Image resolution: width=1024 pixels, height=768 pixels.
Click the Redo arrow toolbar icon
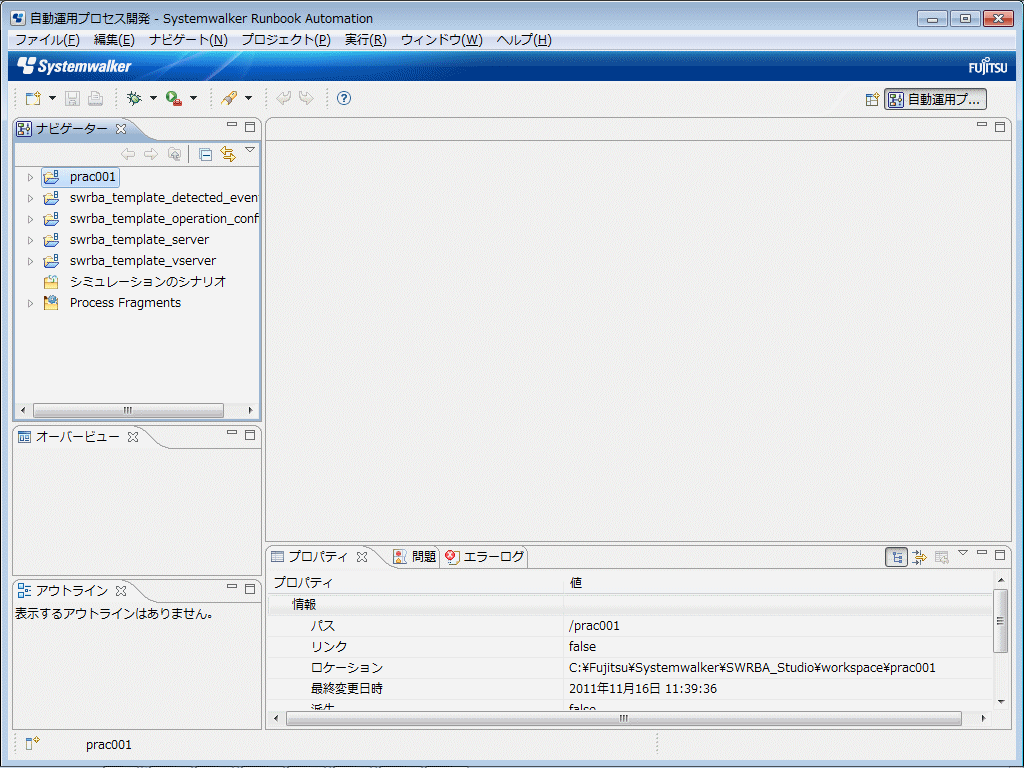point(306,99)
